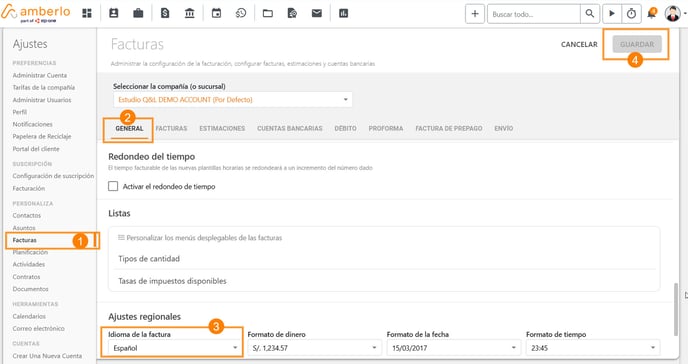Open the Idioma de la factura dropdown

[174, 348]
